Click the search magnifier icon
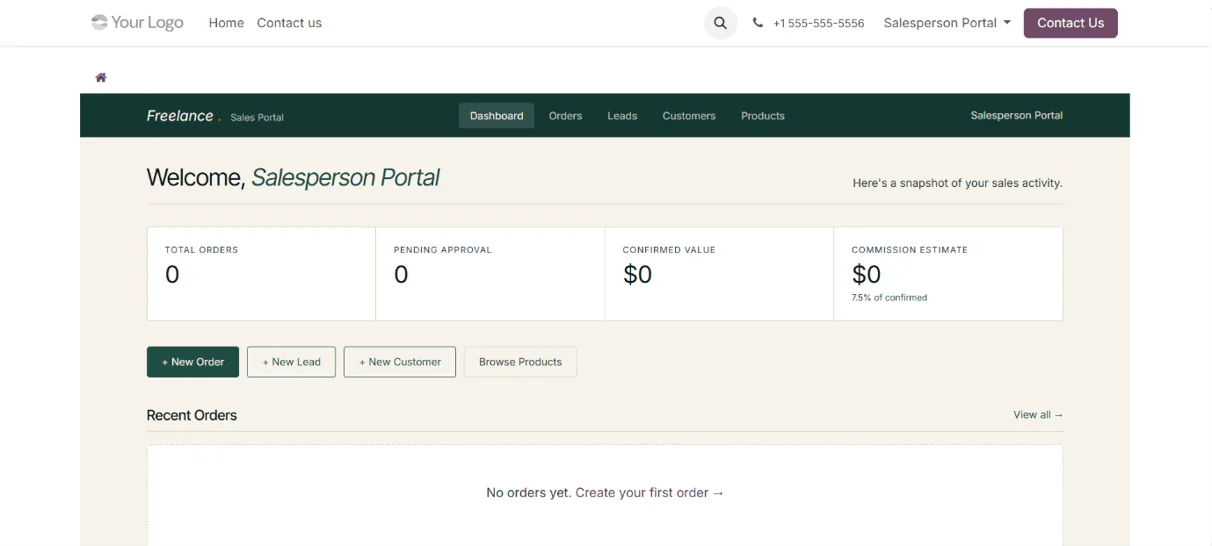 click(720, 23)
